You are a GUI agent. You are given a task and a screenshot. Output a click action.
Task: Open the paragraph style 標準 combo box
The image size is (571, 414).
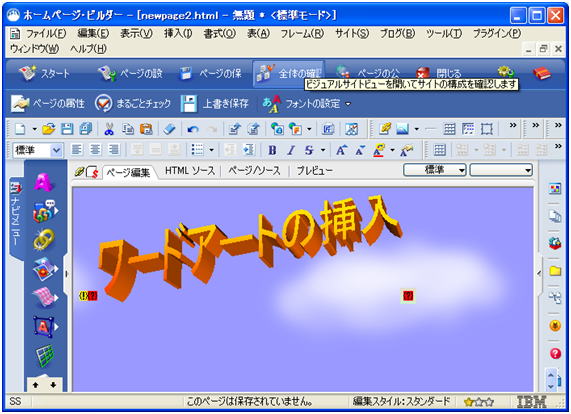(38, 150)
